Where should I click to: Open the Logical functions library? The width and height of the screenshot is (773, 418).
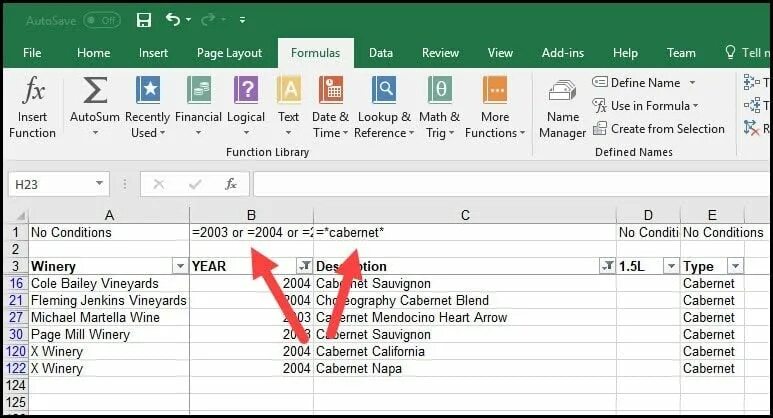(246, 107)
